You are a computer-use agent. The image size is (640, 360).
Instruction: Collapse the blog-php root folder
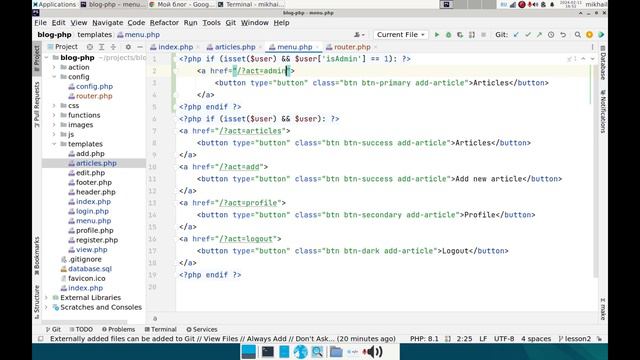(47, 58)
